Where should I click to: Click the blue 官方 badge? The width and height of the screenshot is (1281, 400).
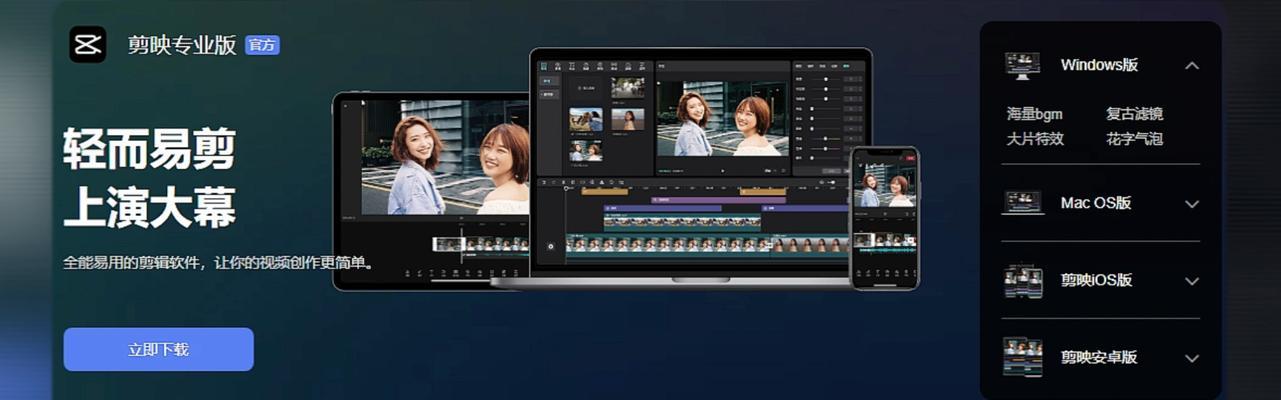coord(262,45)
